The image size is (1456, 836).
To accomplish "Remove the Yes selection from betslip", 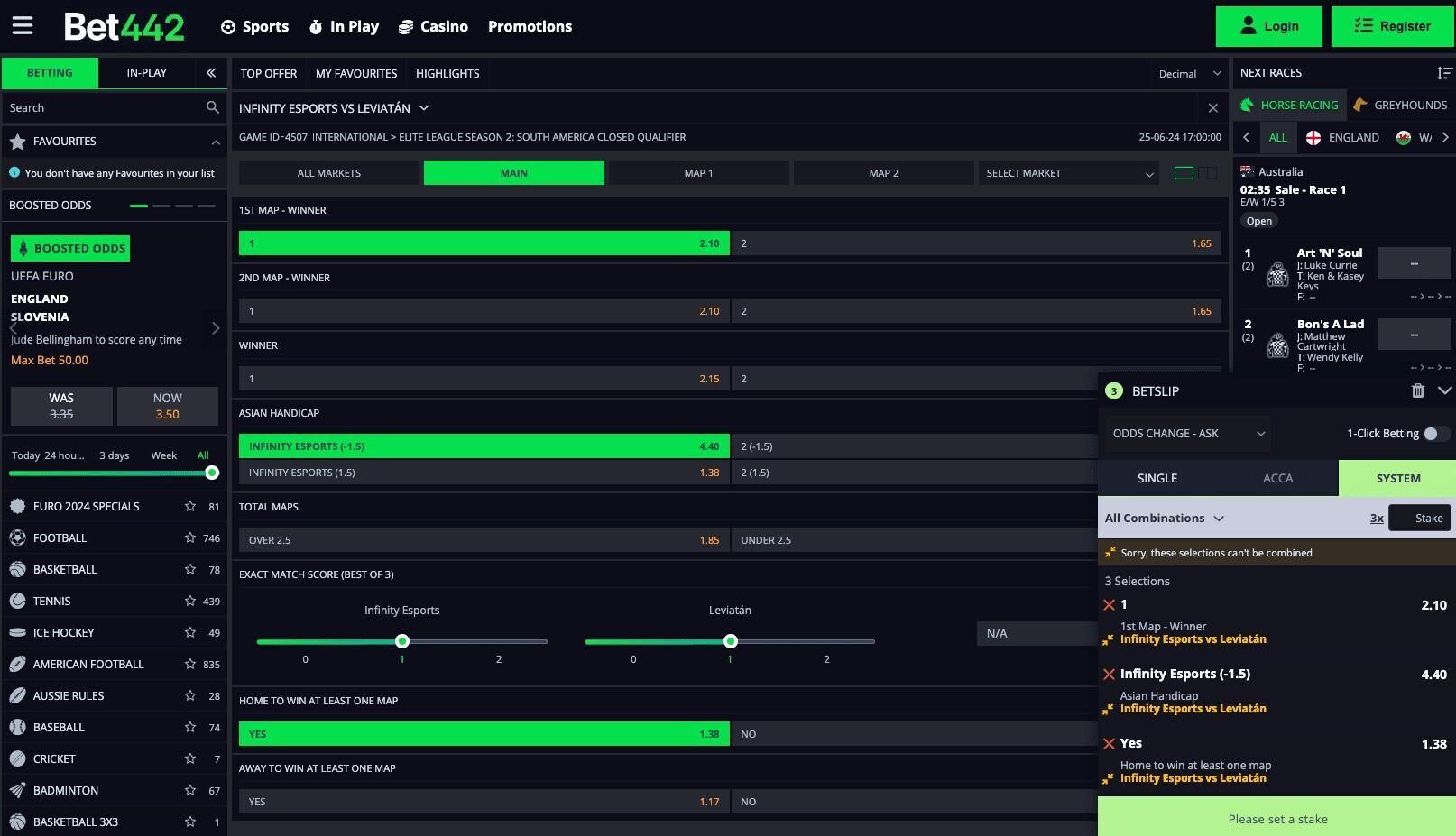I will (1110, 744).
